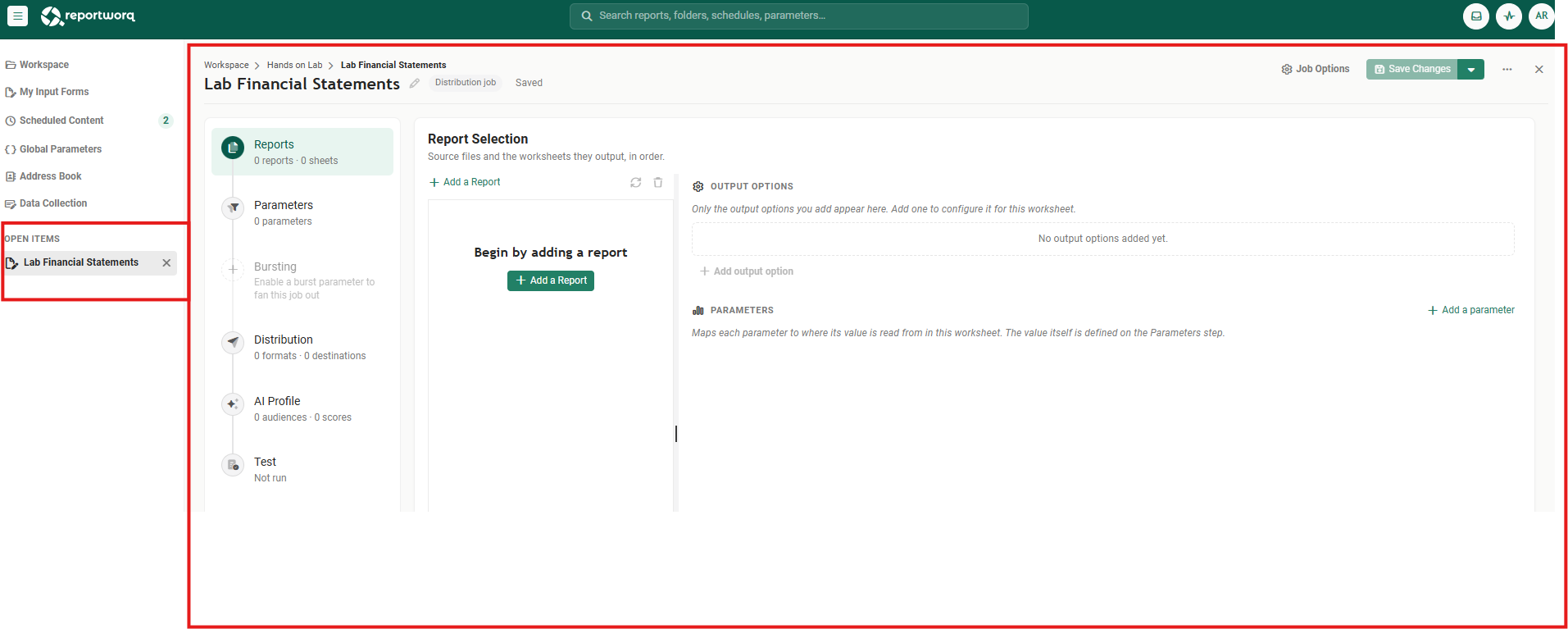Screen dimensions: 1568x629
Task: Click Add a parameter link
Action: tap(1471, 310)
